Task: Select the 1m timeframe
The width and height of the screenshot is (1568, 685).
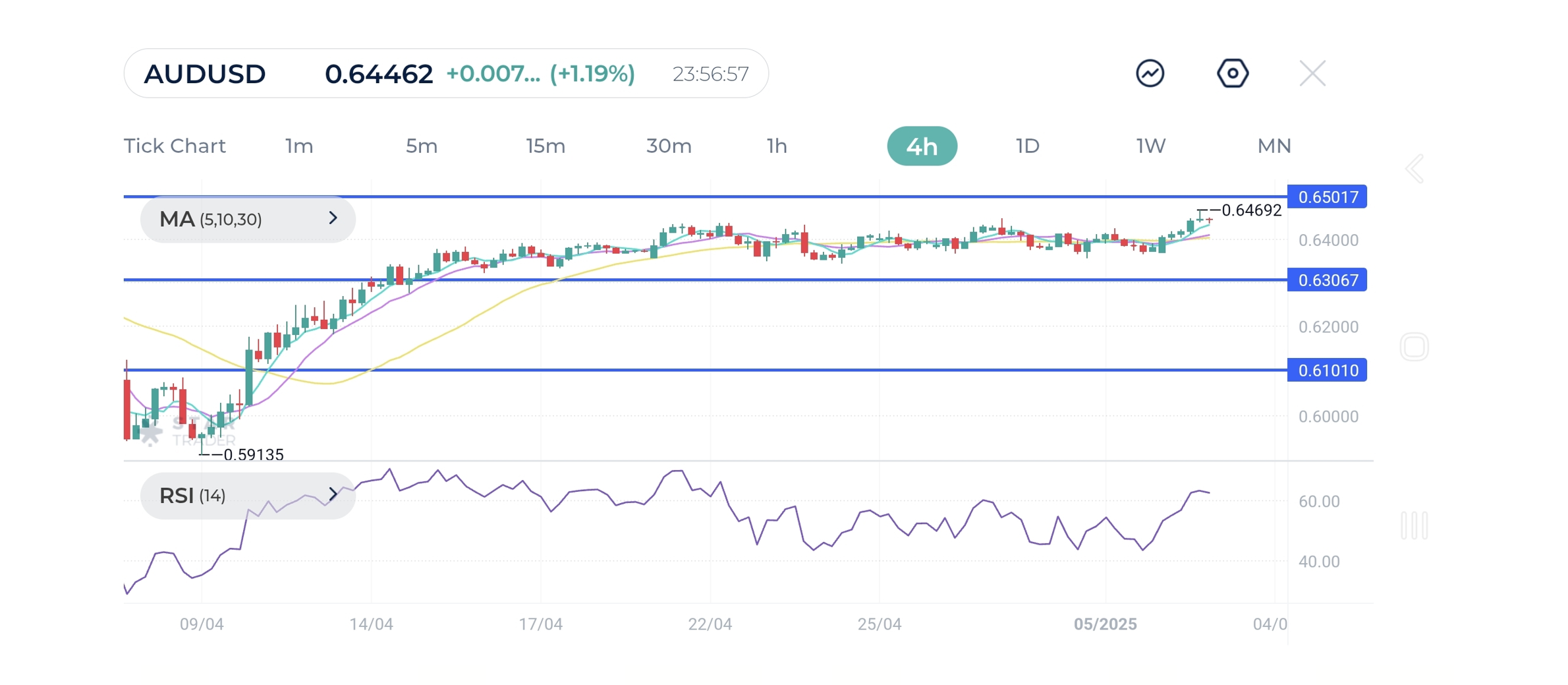Action: click(299, 146)
